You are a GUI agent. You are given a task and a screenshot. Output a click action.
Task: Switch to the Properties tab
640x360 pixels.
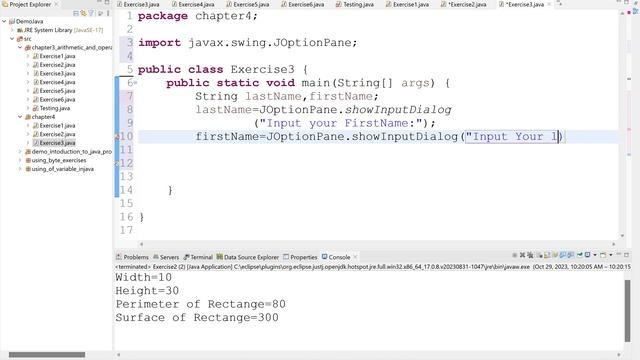coord(300,257)
